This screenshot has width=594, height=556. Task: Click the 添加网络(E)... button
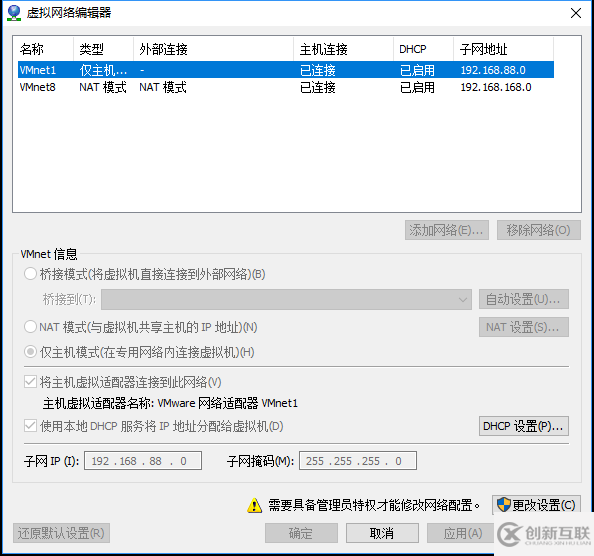447,230
